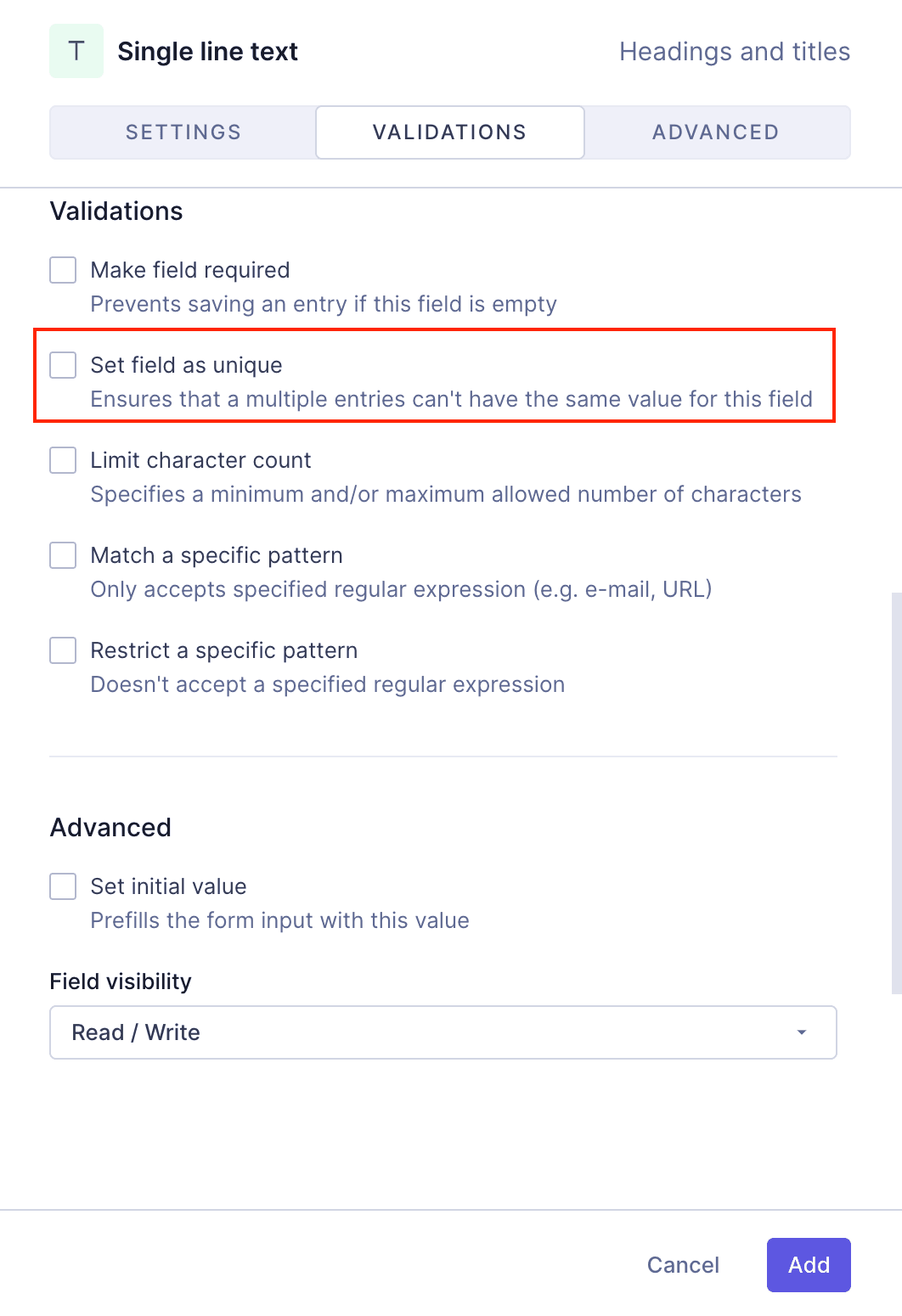Check Match a specific pattern

pos(63,555)
